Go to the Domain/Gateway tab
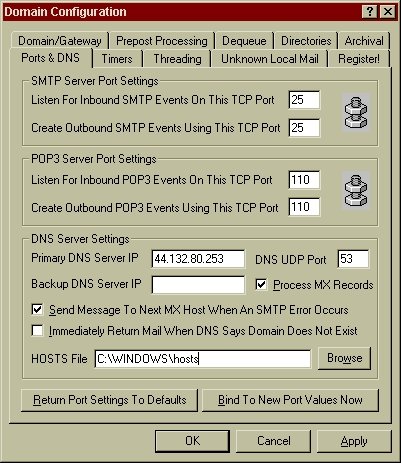The width and height of the screenshot is (401, 463). tap(60, 41)
